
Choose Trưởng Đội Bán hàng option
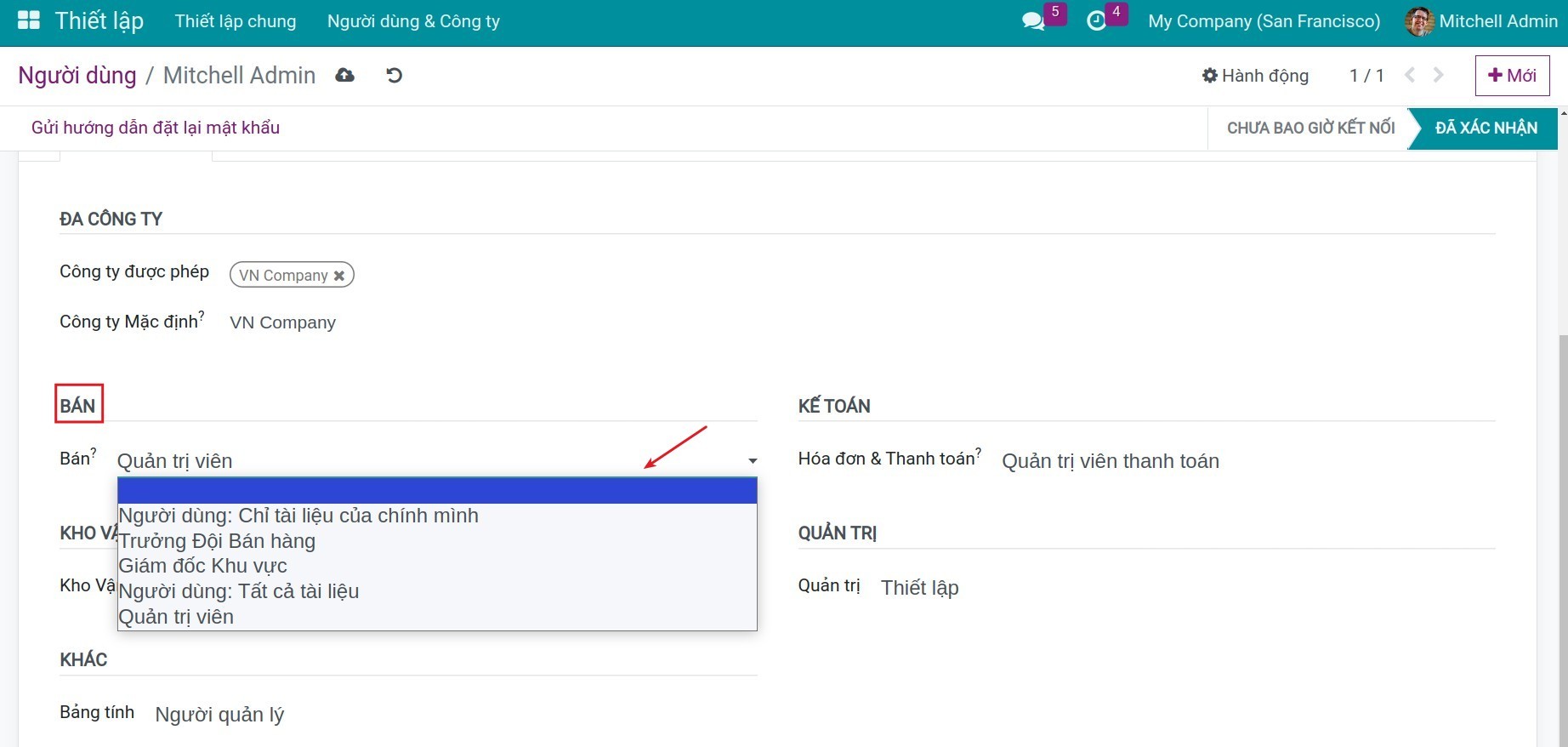pos(218,541)
